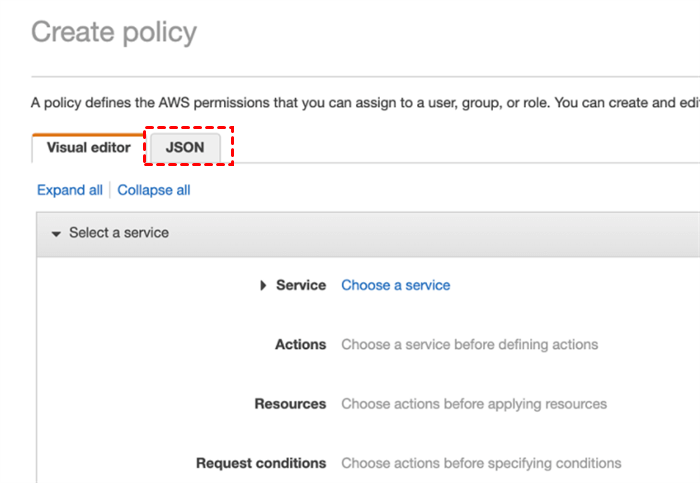The height and width of the screenshot is (483, 700).
Task: Switch to the JSON tab
Action: point(185,147)
